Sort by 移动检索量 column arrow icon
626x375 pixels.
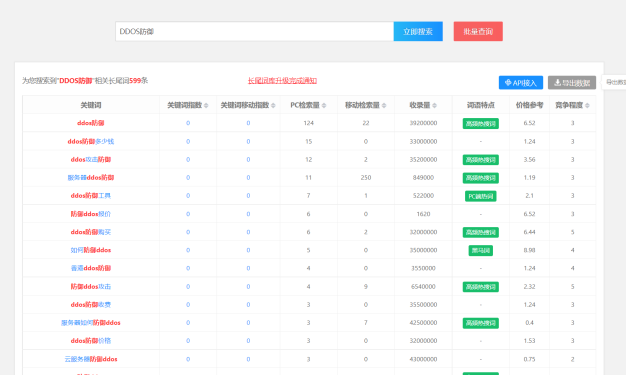(x=384, y=105)
